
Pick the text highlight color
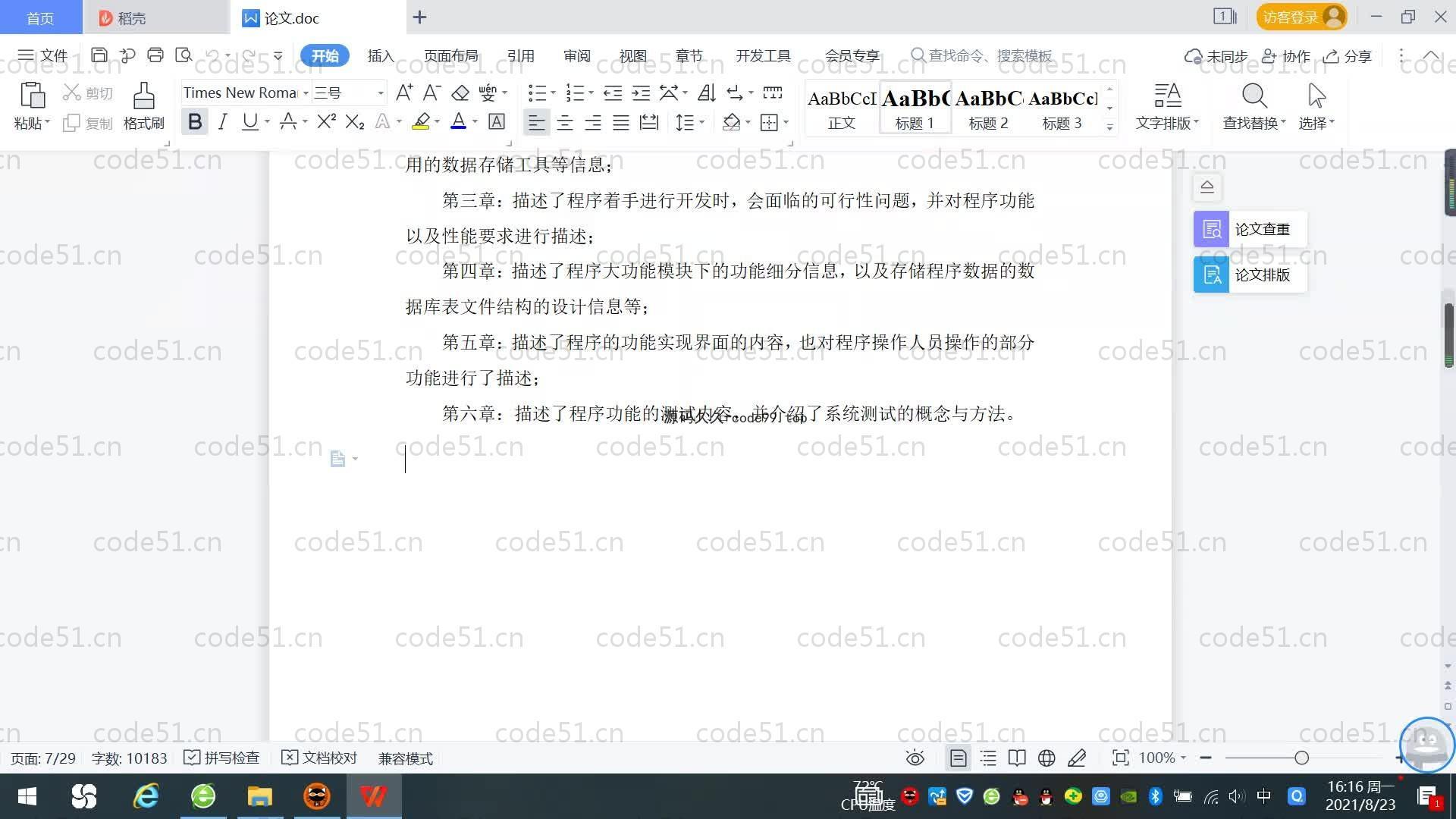click(421, 122)
